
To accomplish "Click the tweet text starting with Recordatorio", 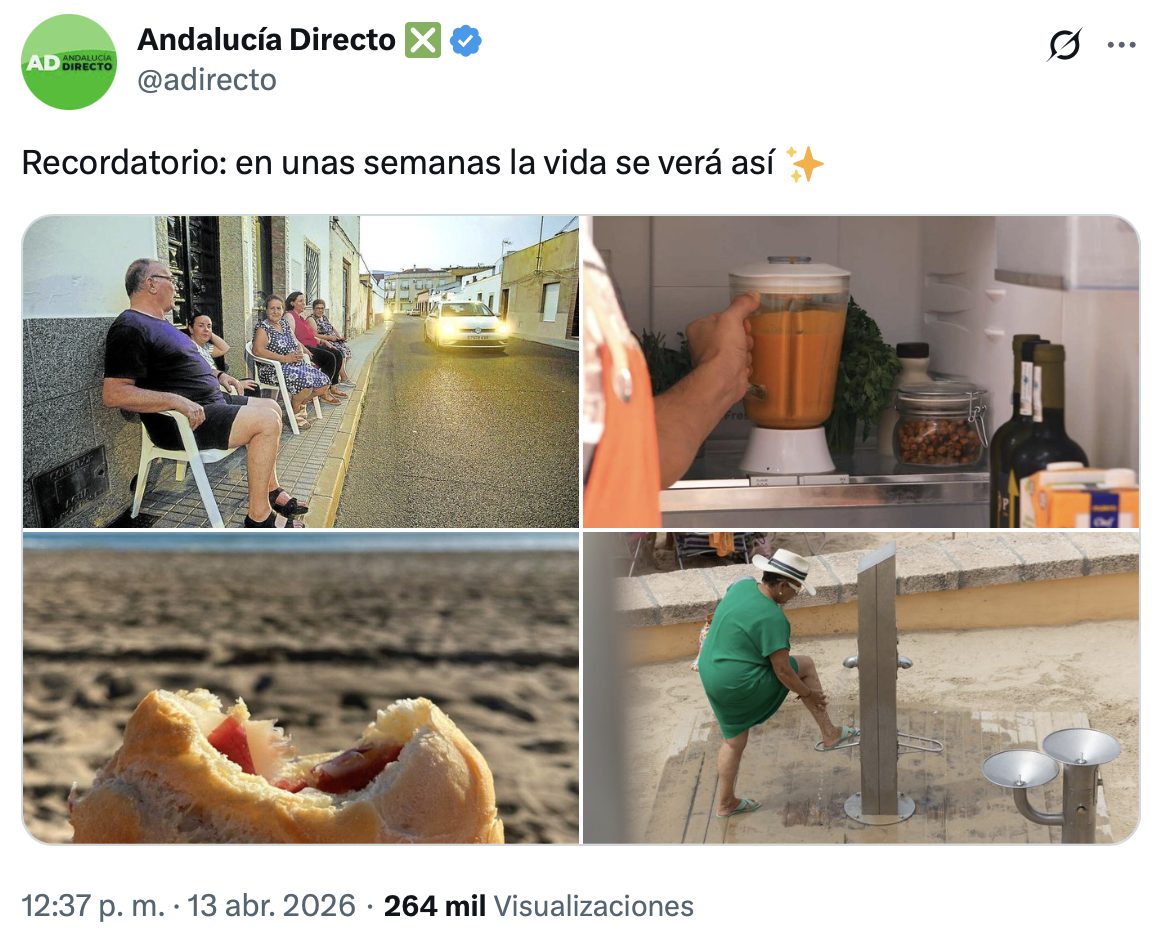I will 422,163.
